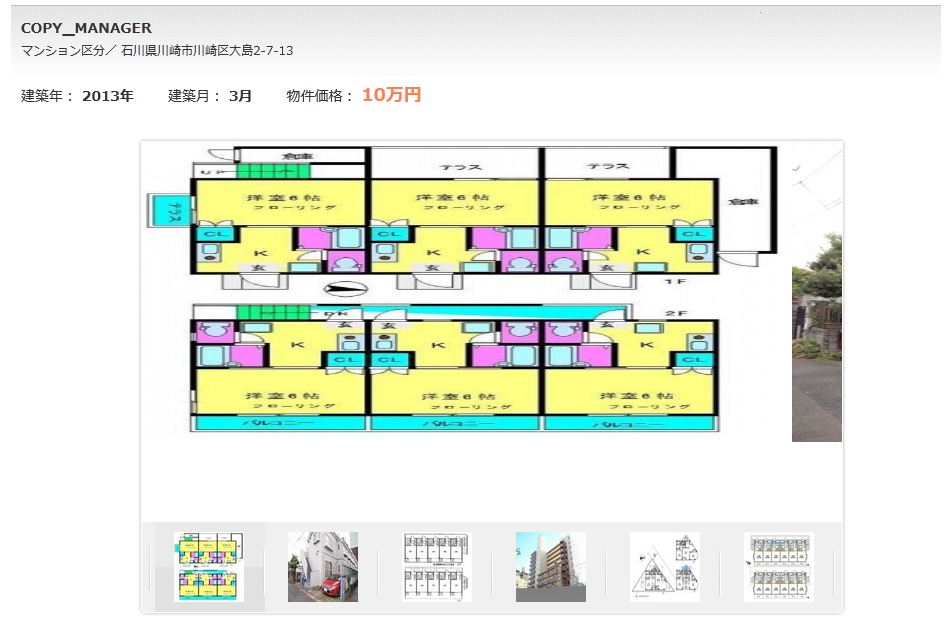View the tall apartment building photo thumbnail
The width and height of the screenshot is (945, 640).
551,567
